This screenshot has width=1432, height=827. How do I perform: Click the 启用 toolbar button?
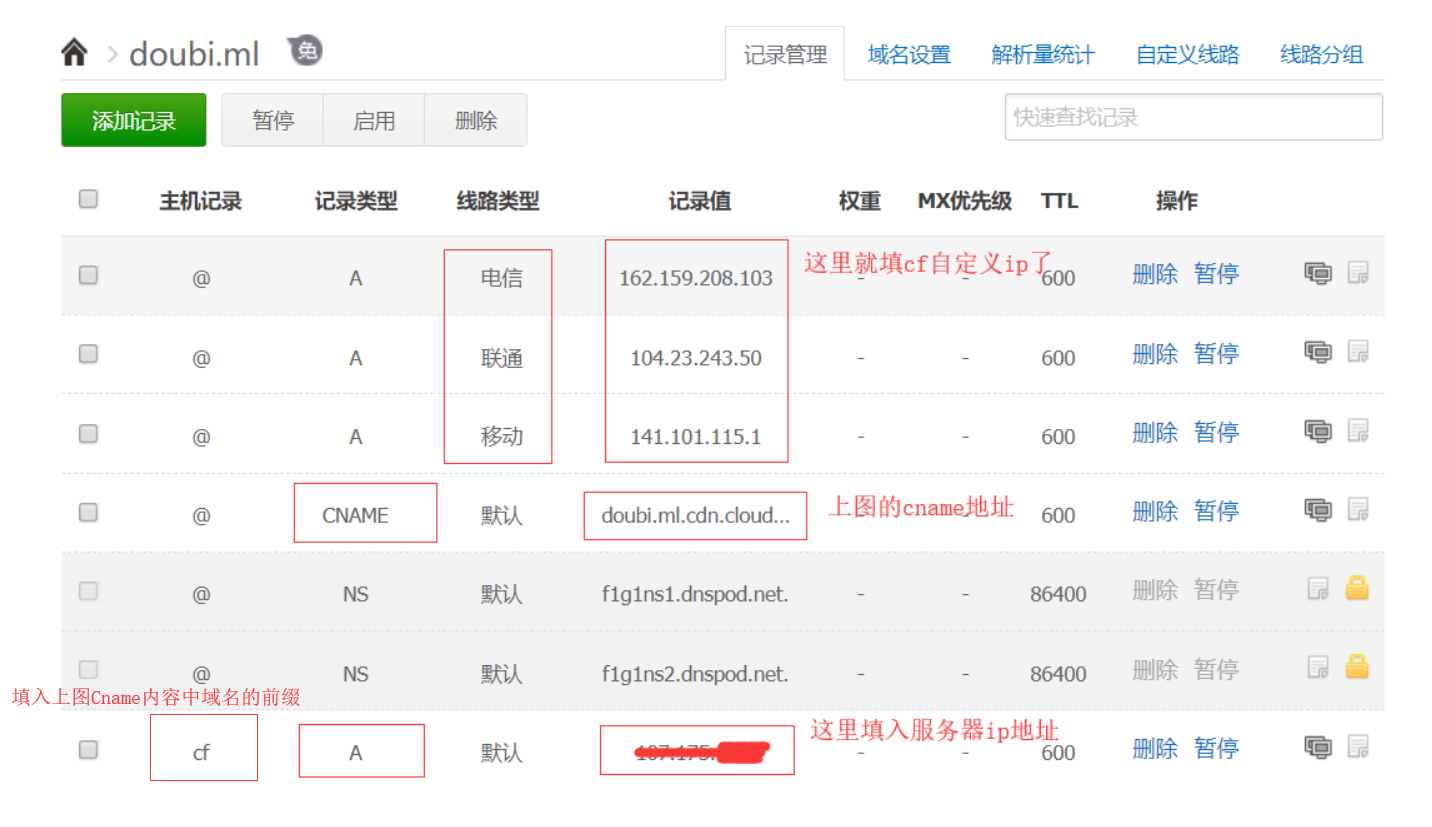click(374, 120)
